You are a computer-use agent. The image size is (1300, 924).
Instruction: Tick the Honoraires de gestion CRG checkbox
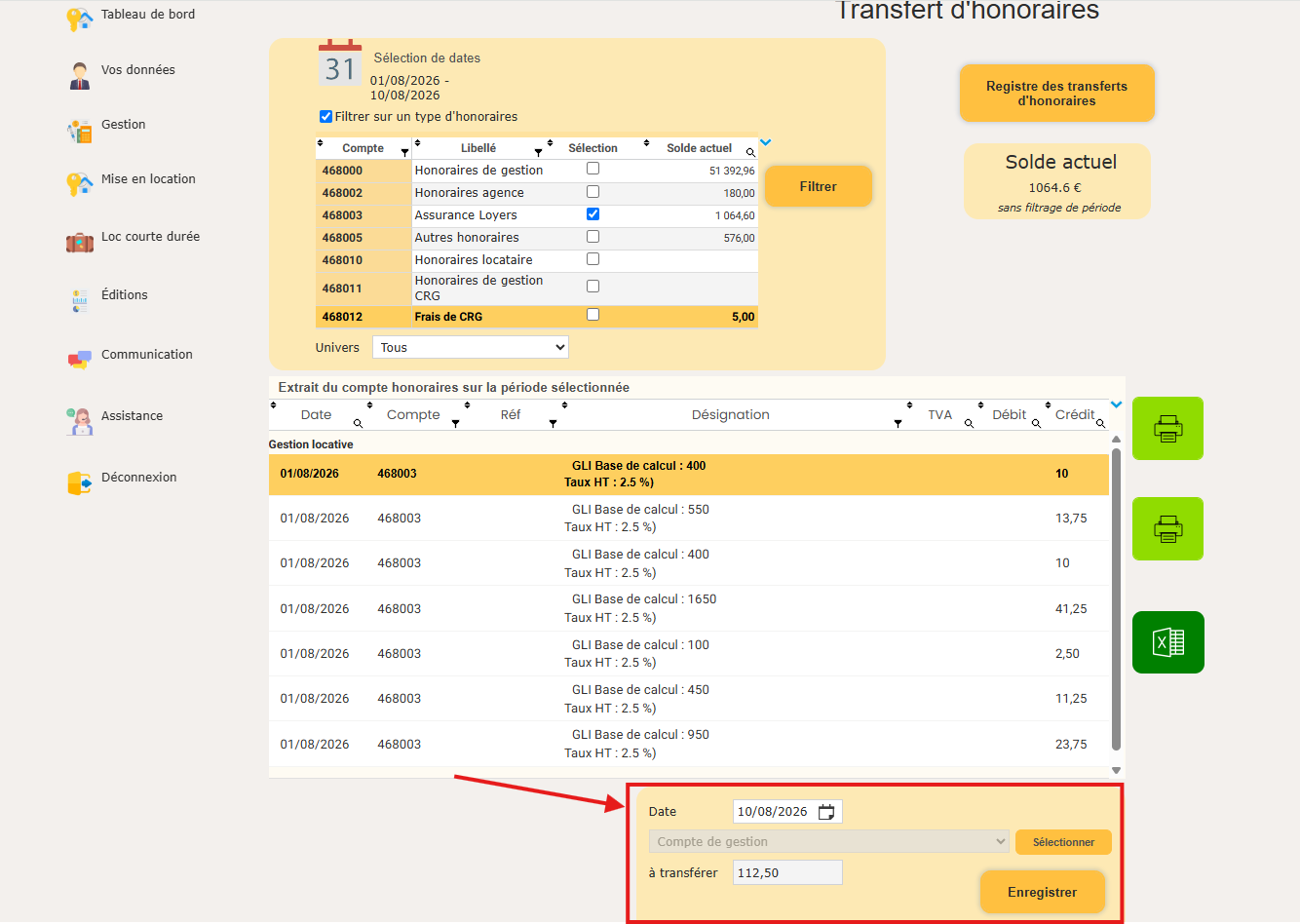[x=593, y=287]
